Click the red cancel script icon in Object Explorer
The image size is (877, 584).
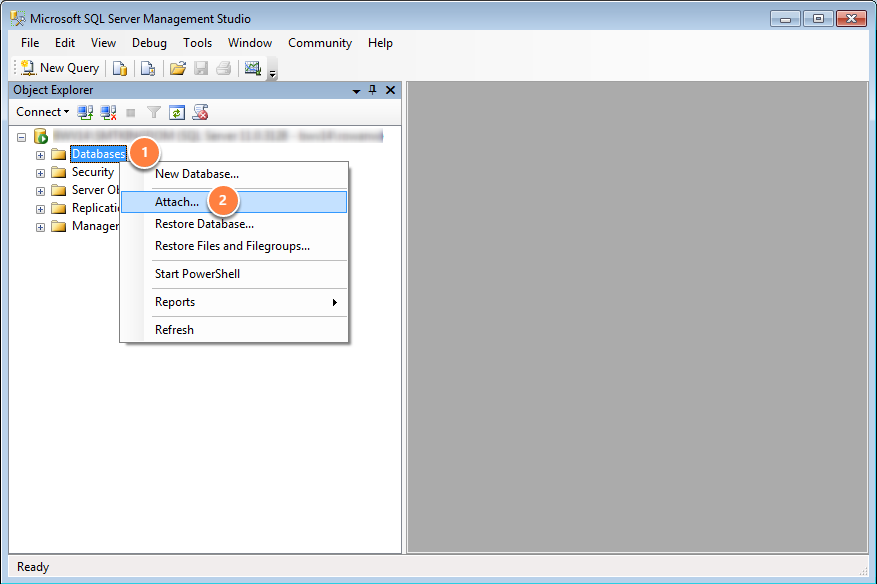200,112
